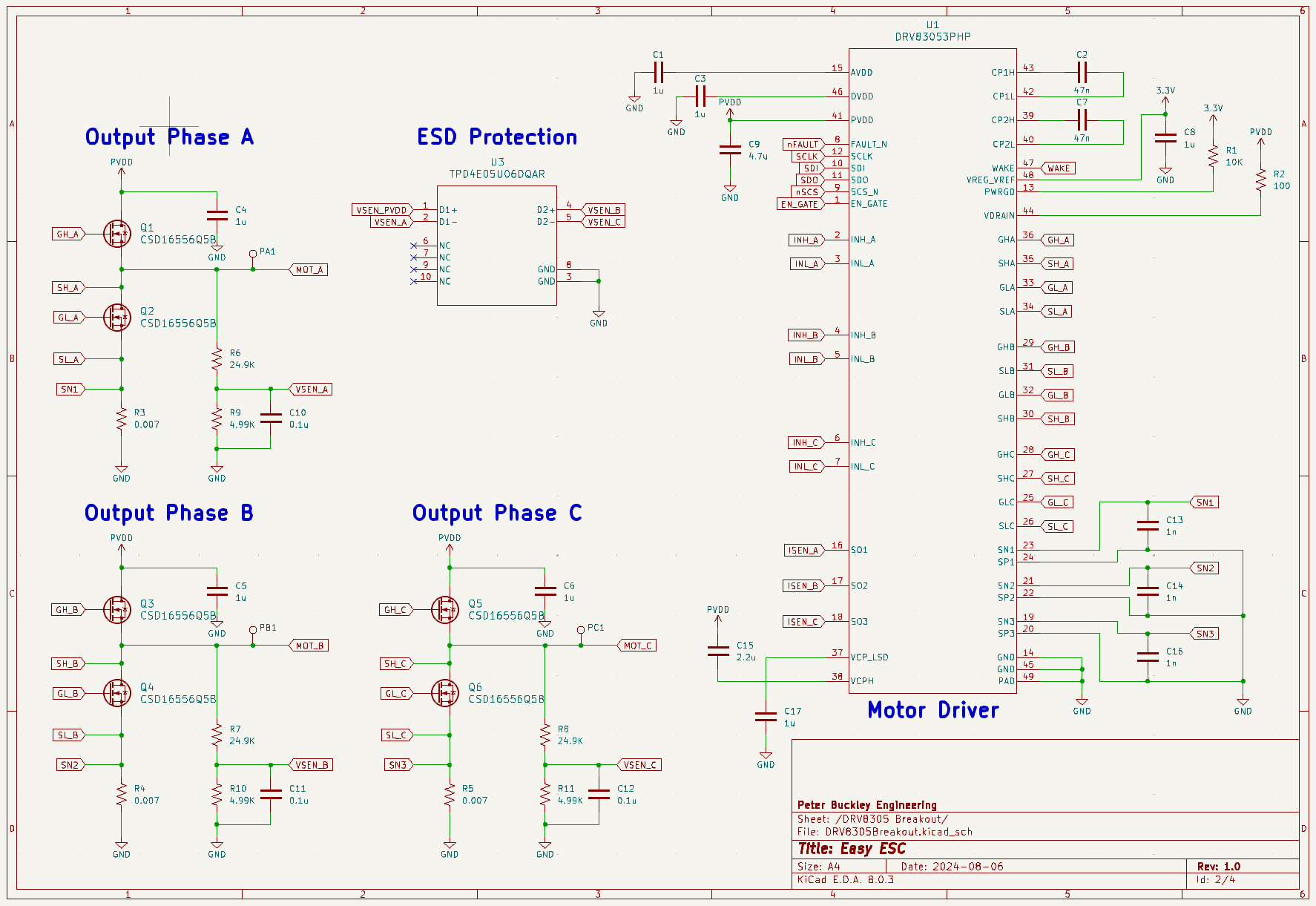Select capacitor C2 47n symbol
The width and height of the screenshot is (1316, 906).
click(x=1082, y=73)
